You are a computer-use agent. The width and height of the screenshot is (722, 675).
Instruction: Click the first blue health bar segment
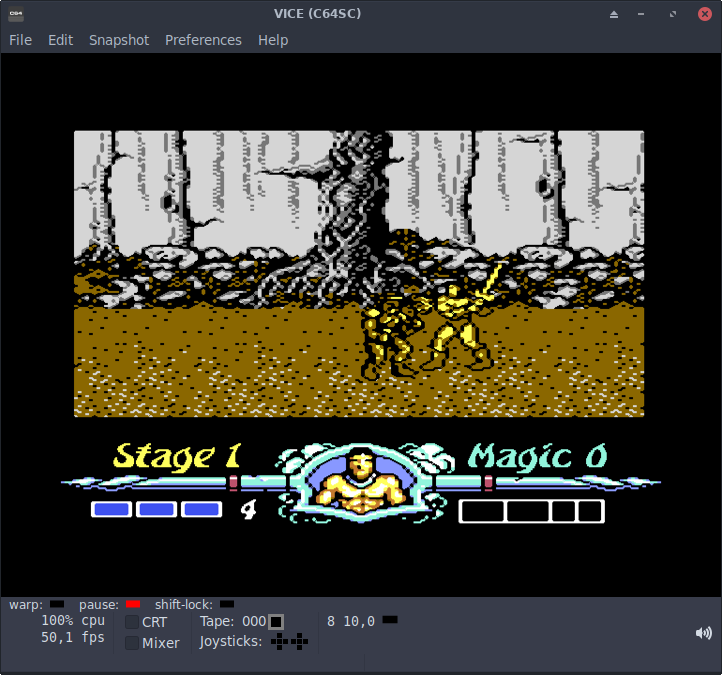tap(111, 509)
